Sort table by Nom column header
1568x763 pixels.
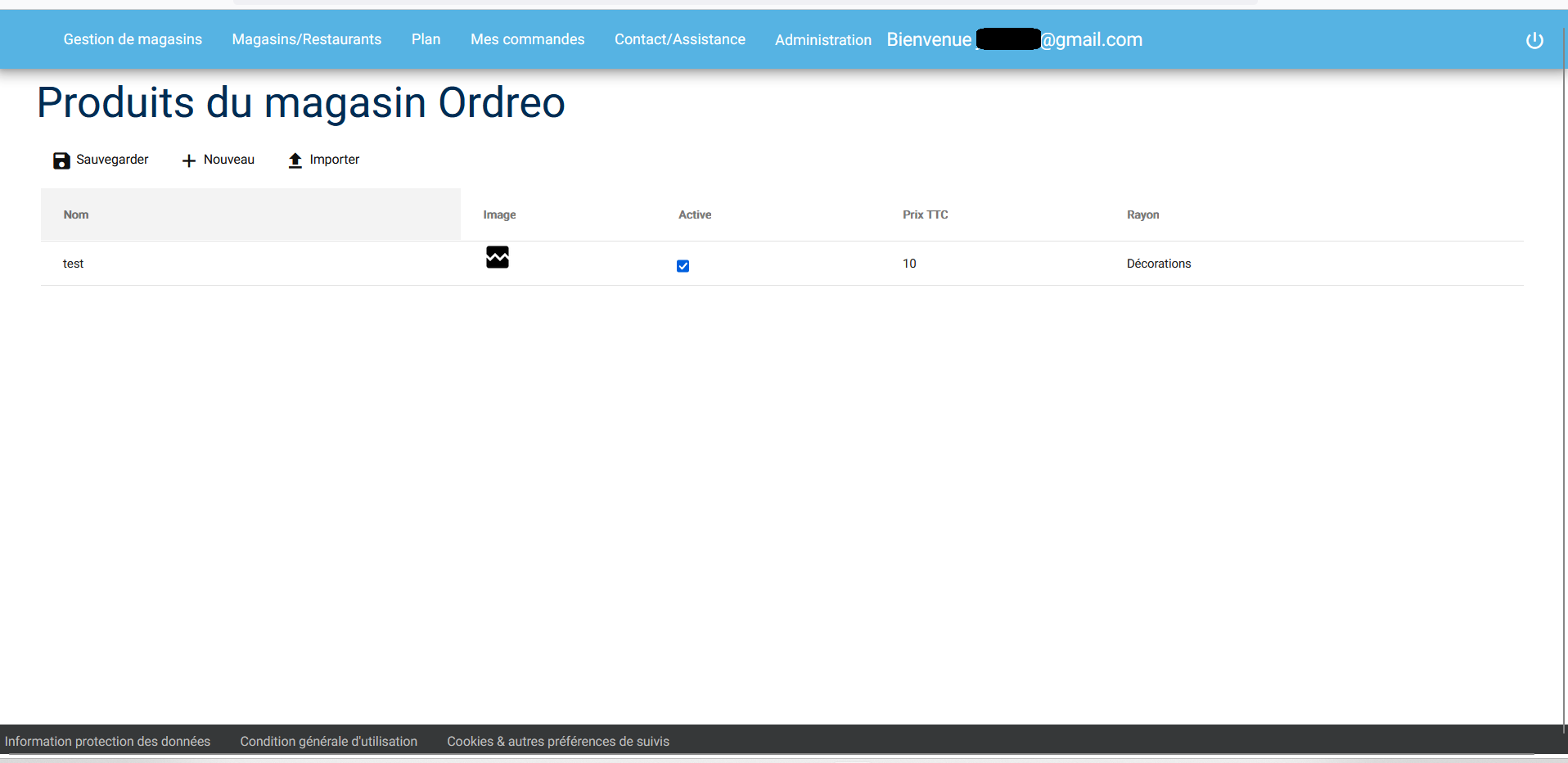click(76, 214)
